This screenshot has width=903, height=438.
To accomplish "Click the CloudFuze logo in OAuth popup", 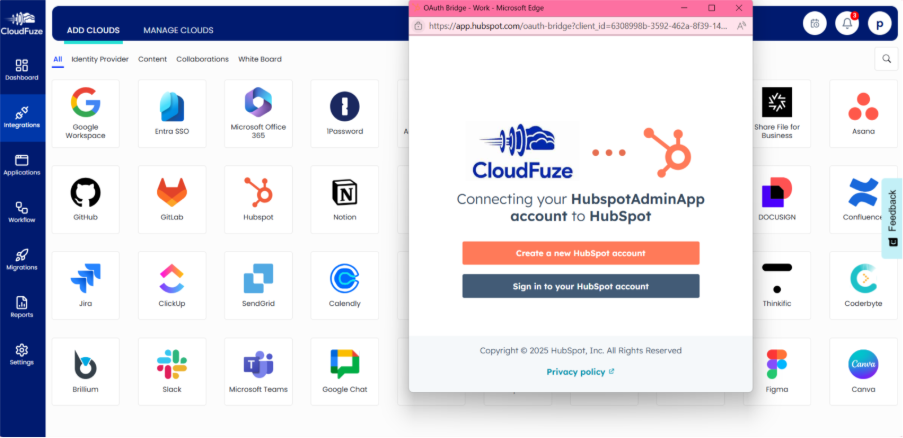I will 522,151.
